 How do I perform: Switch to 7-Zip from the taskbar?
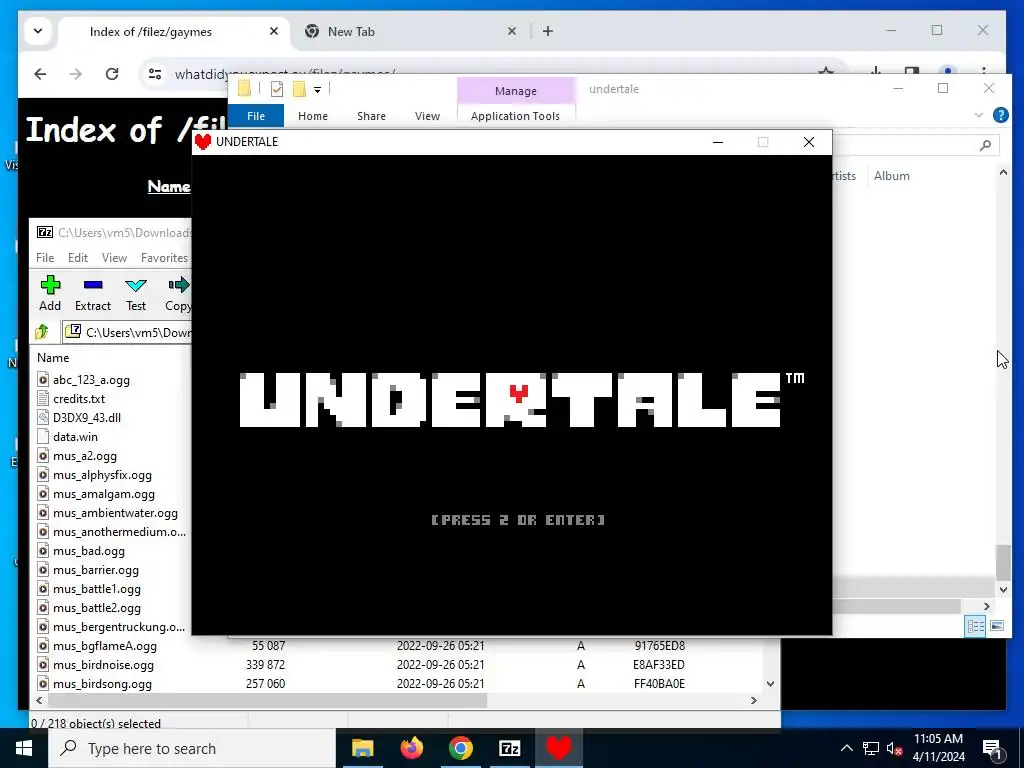pyautogui.click(x=509, y=748)
